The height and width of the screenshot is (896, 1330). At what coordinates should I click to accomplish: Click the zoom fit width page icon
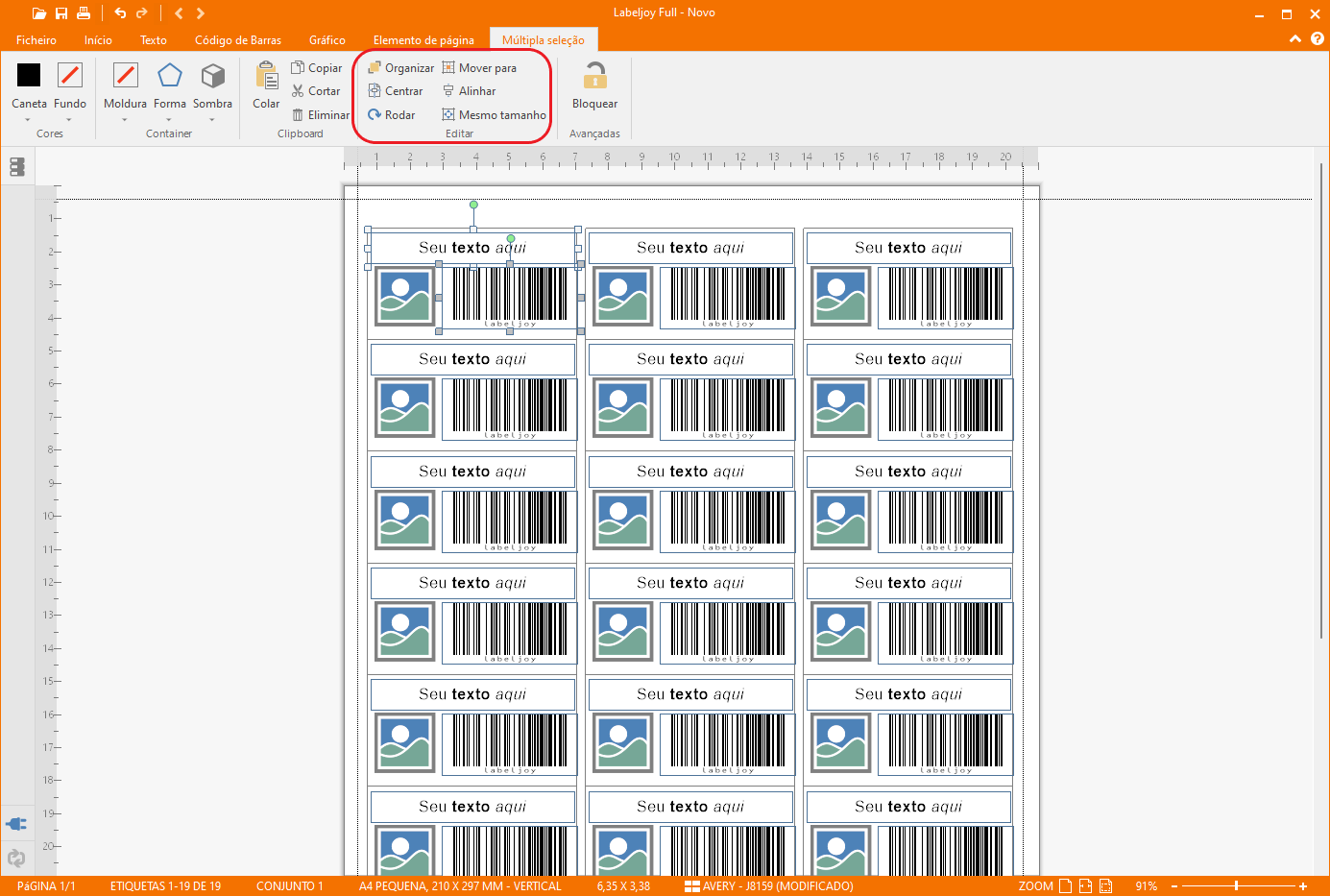(1085, 886)
